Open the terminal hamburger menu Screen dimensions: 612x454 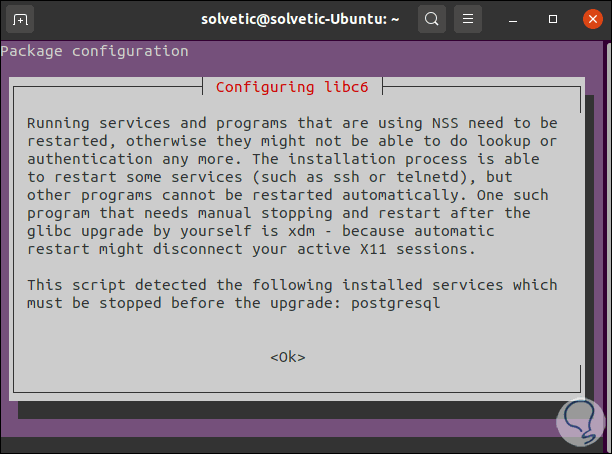tap(469, 18)
